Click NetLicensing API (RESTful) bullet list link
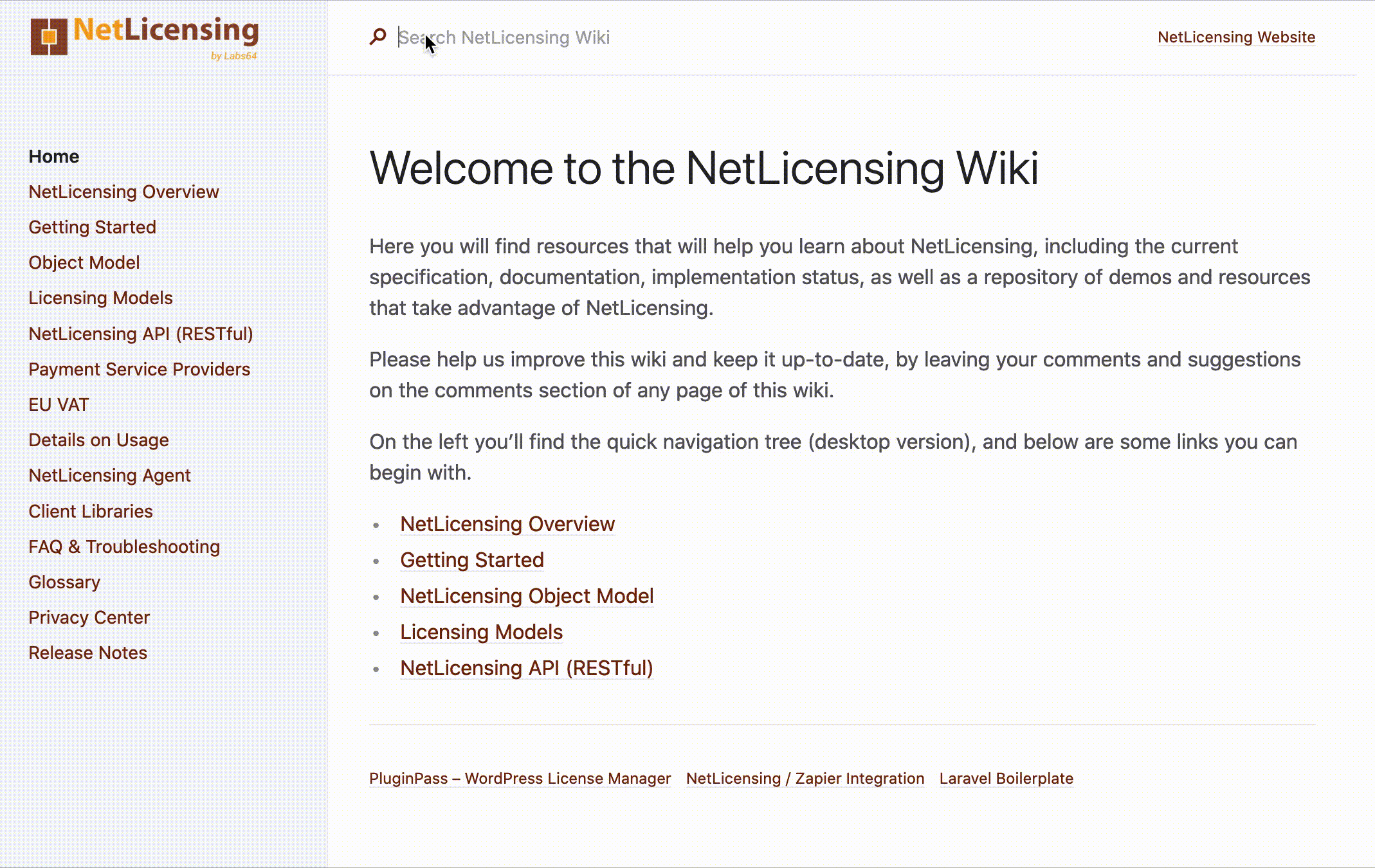Image resolution: width=1375 pixels, height=868 pixels. pyautogui.click(x=527, y=668)
